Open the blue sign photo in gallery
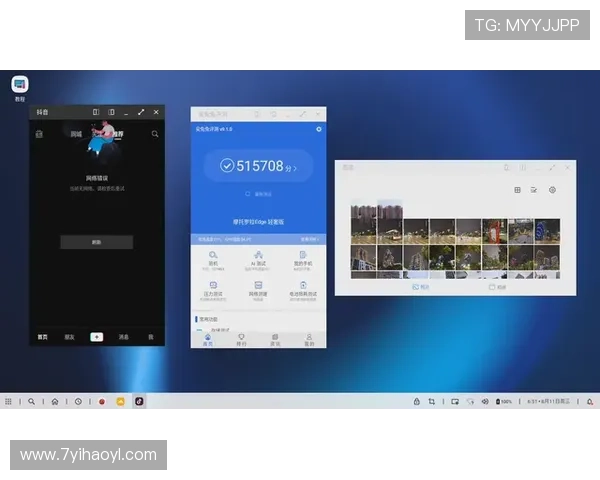 [547, 231]
